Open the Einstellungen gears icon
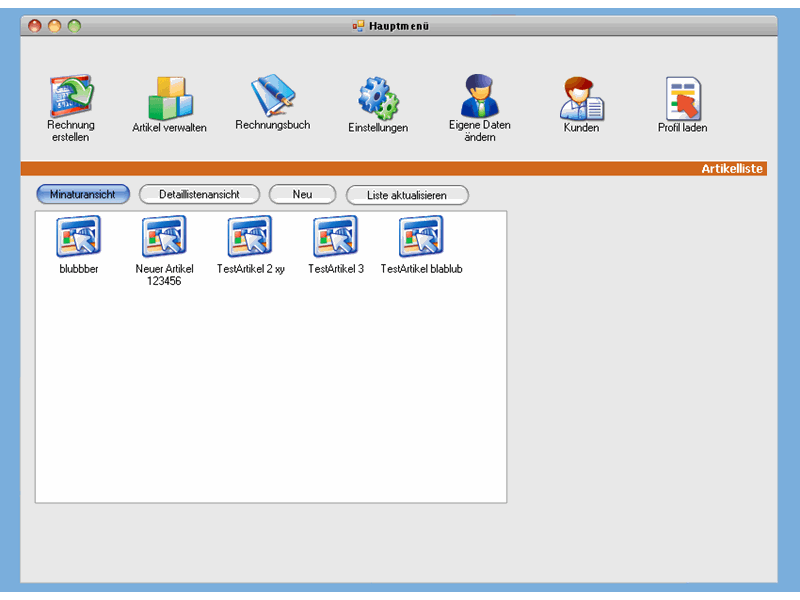 378,98
